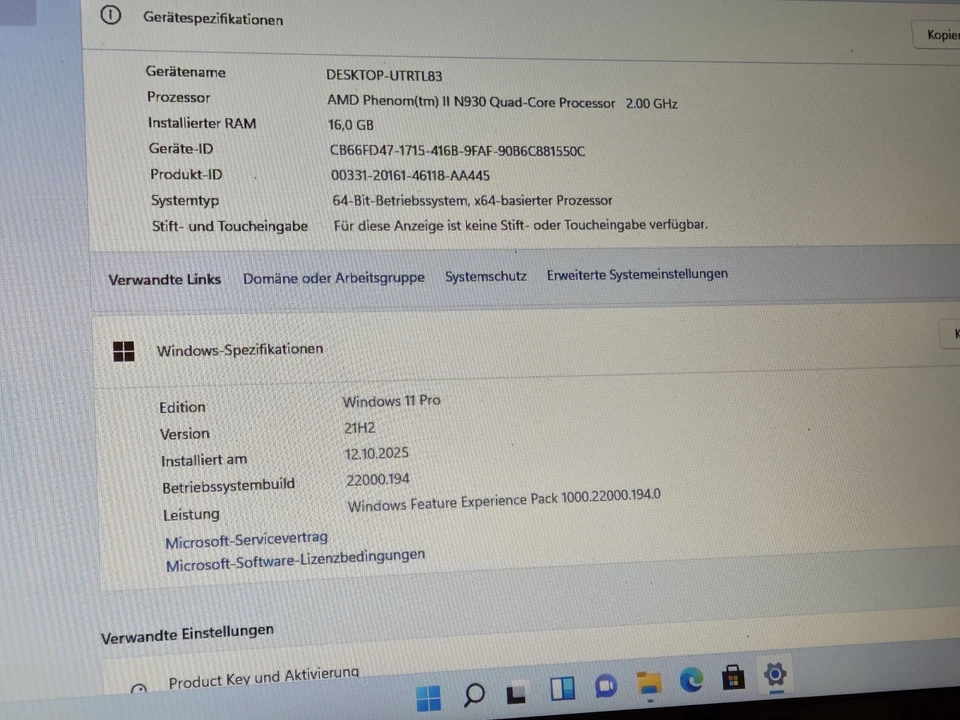Select the device name DESKTOP-UTRTL83
960x720 pixels.
click(x=384, y=75)
